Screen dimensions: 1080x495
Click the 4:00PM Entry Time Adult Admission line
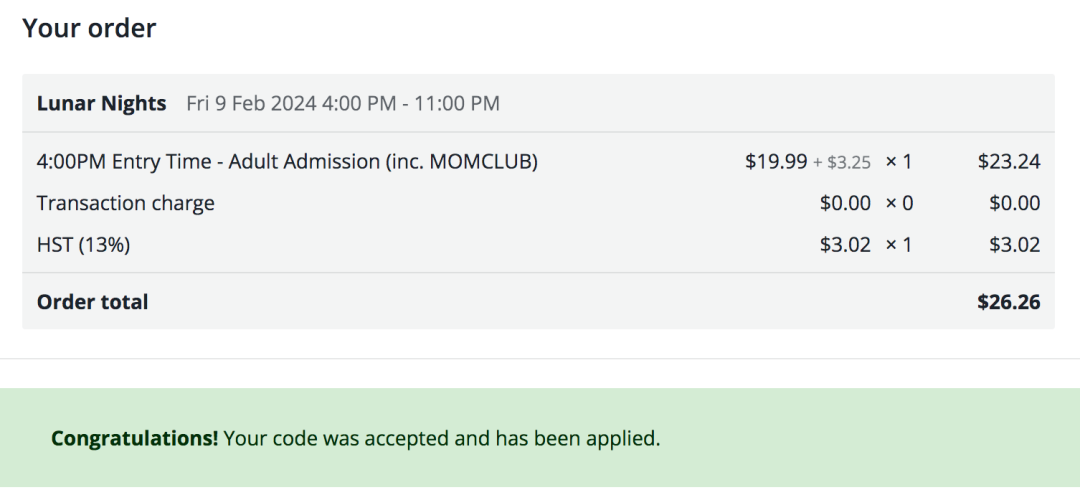(287, 162)
